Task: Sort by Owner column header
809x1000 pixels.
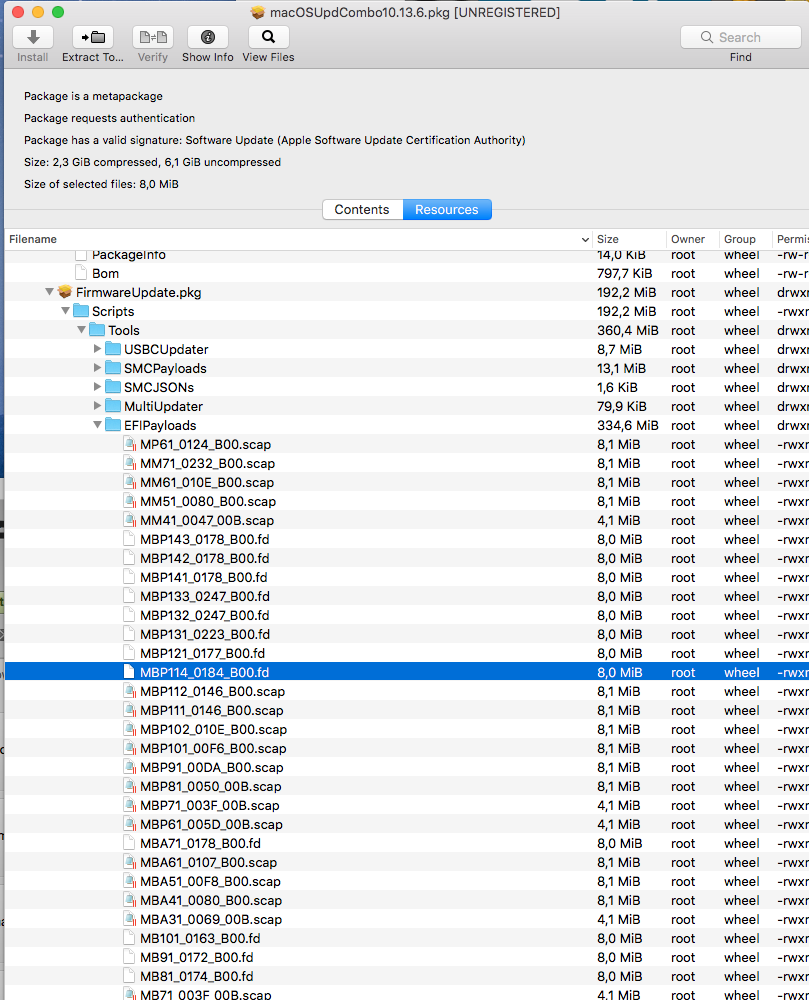Action: click(x=692, y=239)
